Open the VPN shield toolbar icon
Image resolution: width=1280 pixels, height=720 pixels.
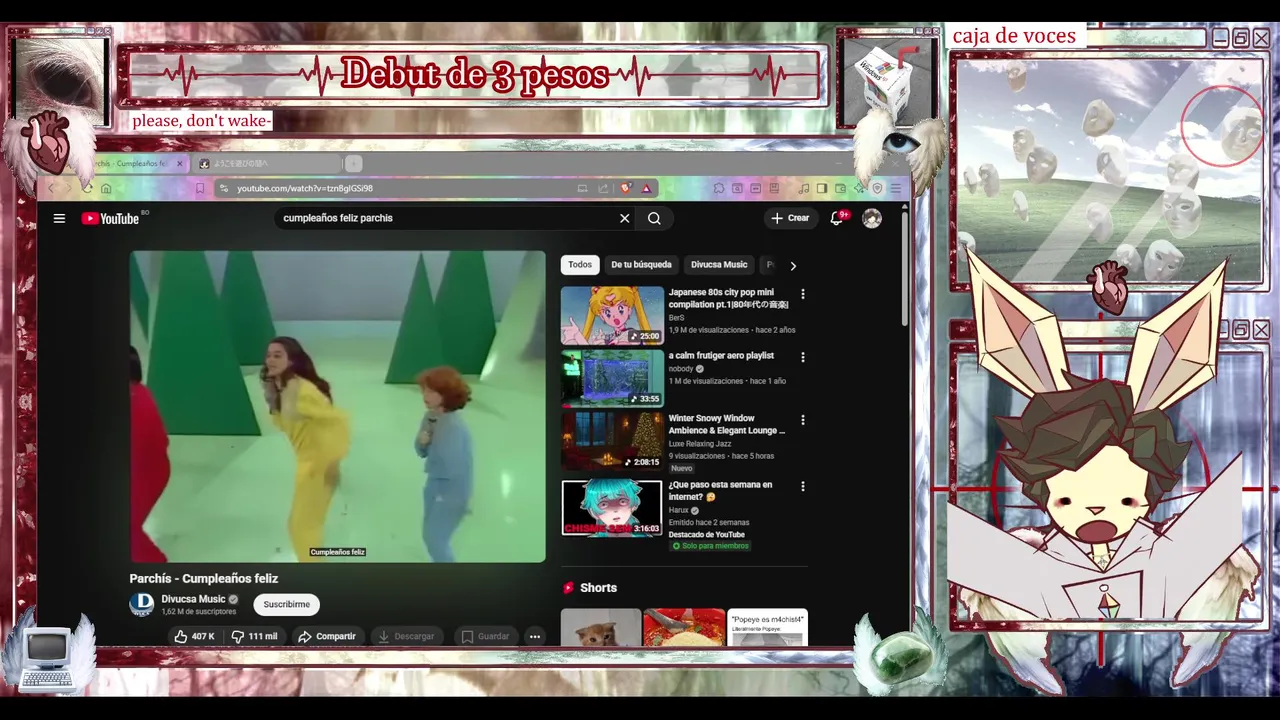(877, 188)
